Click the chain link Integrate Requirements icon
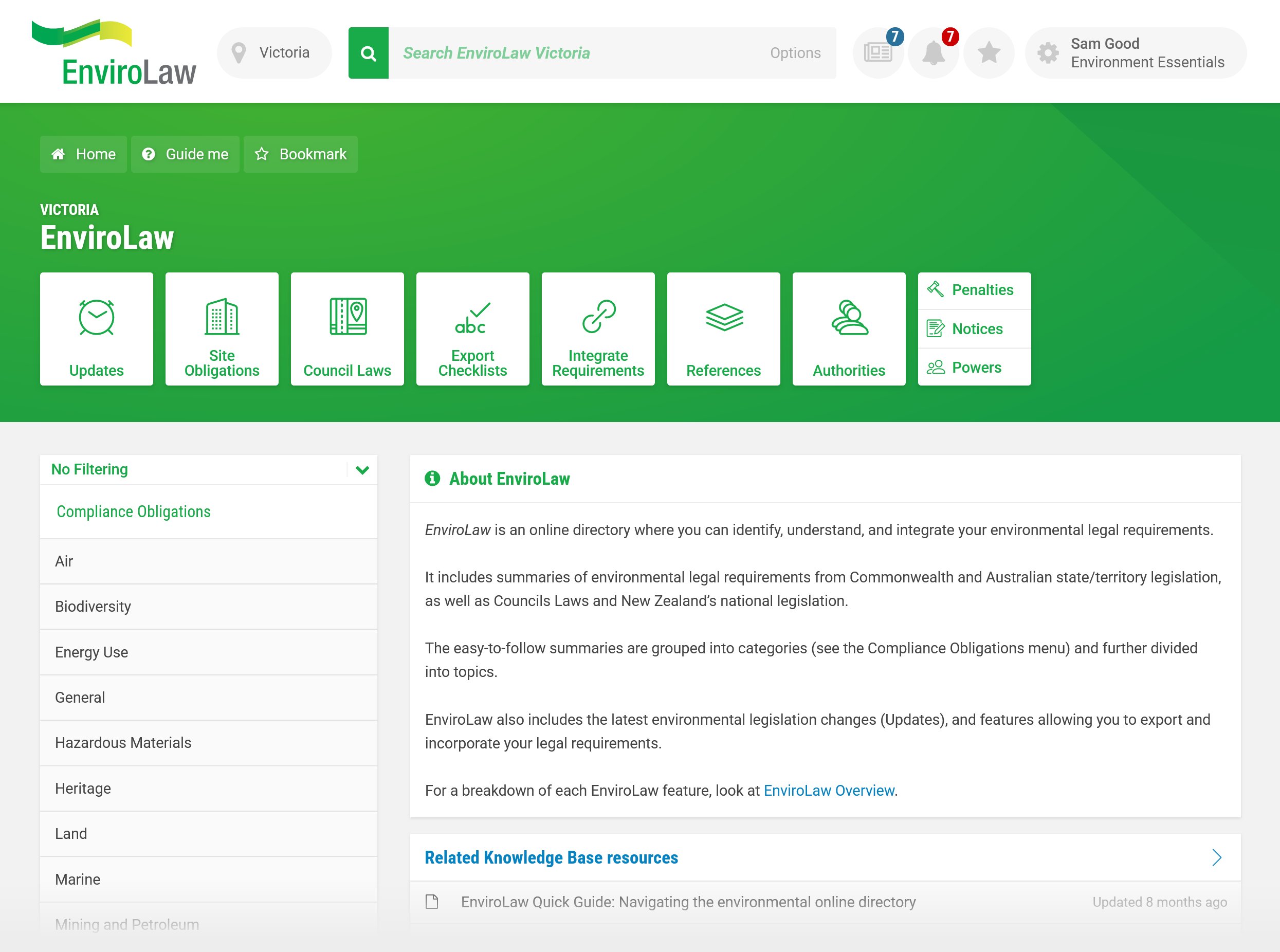Image resolution: width=1280 pixels, height=952 pixels. pos(599,316)
